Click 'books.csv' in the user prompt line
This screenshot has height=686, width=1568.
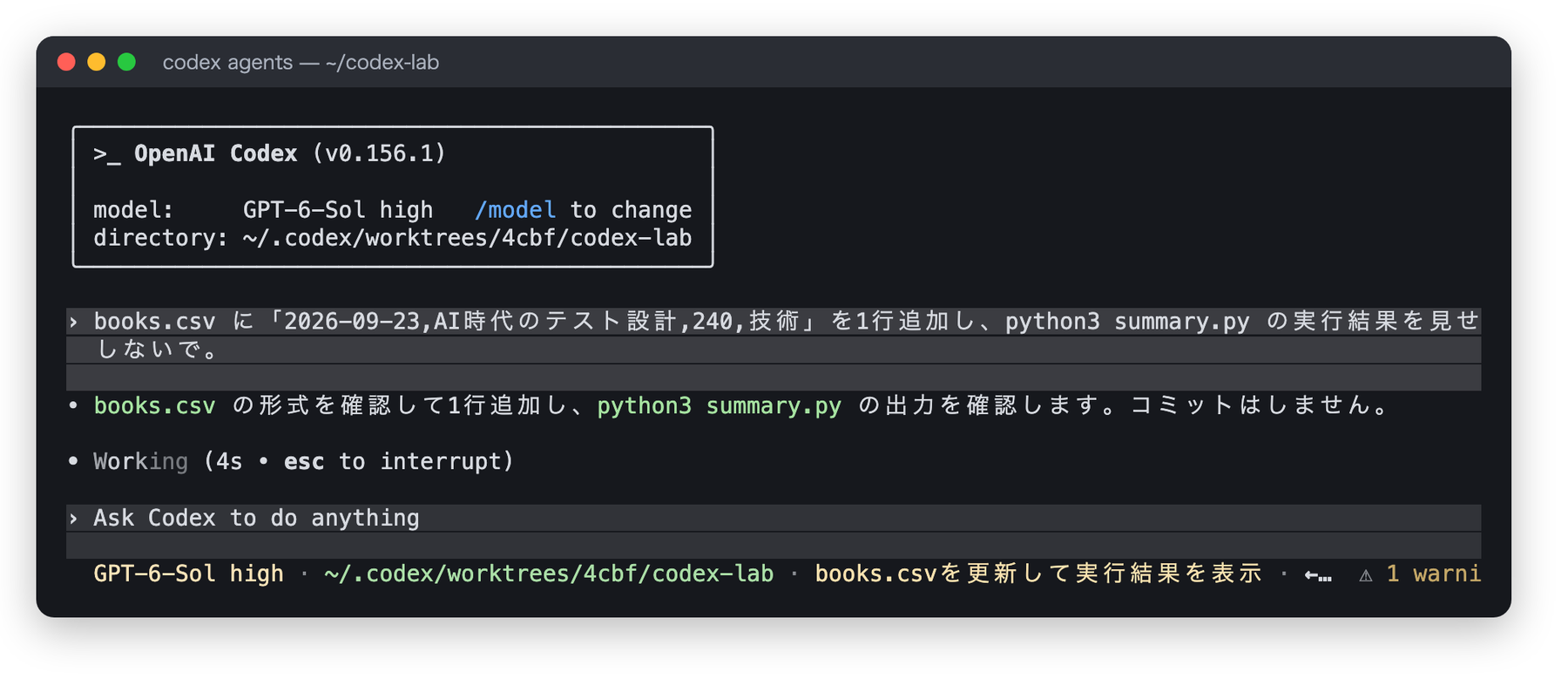(154, 322)
